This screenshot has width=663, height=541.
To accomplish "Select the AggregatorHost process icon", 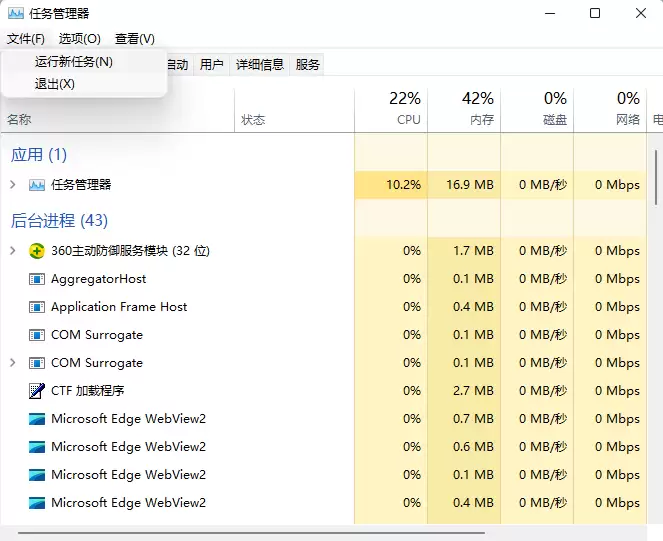I will pos(37,279).
